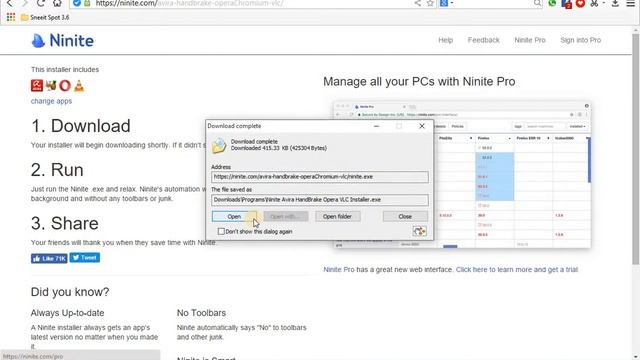Click the bottom-right icon in download dialog
640x360 pixels.
click(x=420, y=231)
